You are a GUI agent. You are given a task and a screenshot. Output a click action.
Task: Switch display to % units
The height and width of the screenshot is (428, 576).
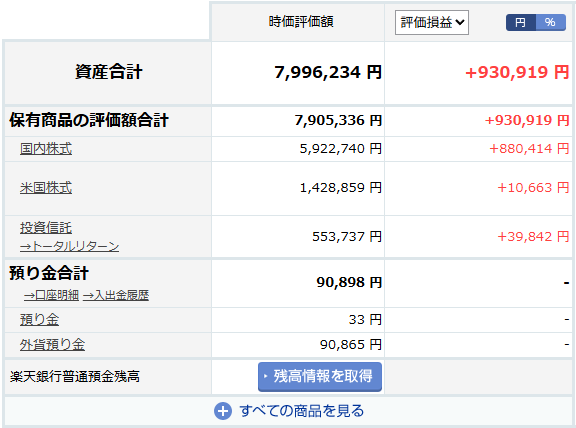(550, 22)
